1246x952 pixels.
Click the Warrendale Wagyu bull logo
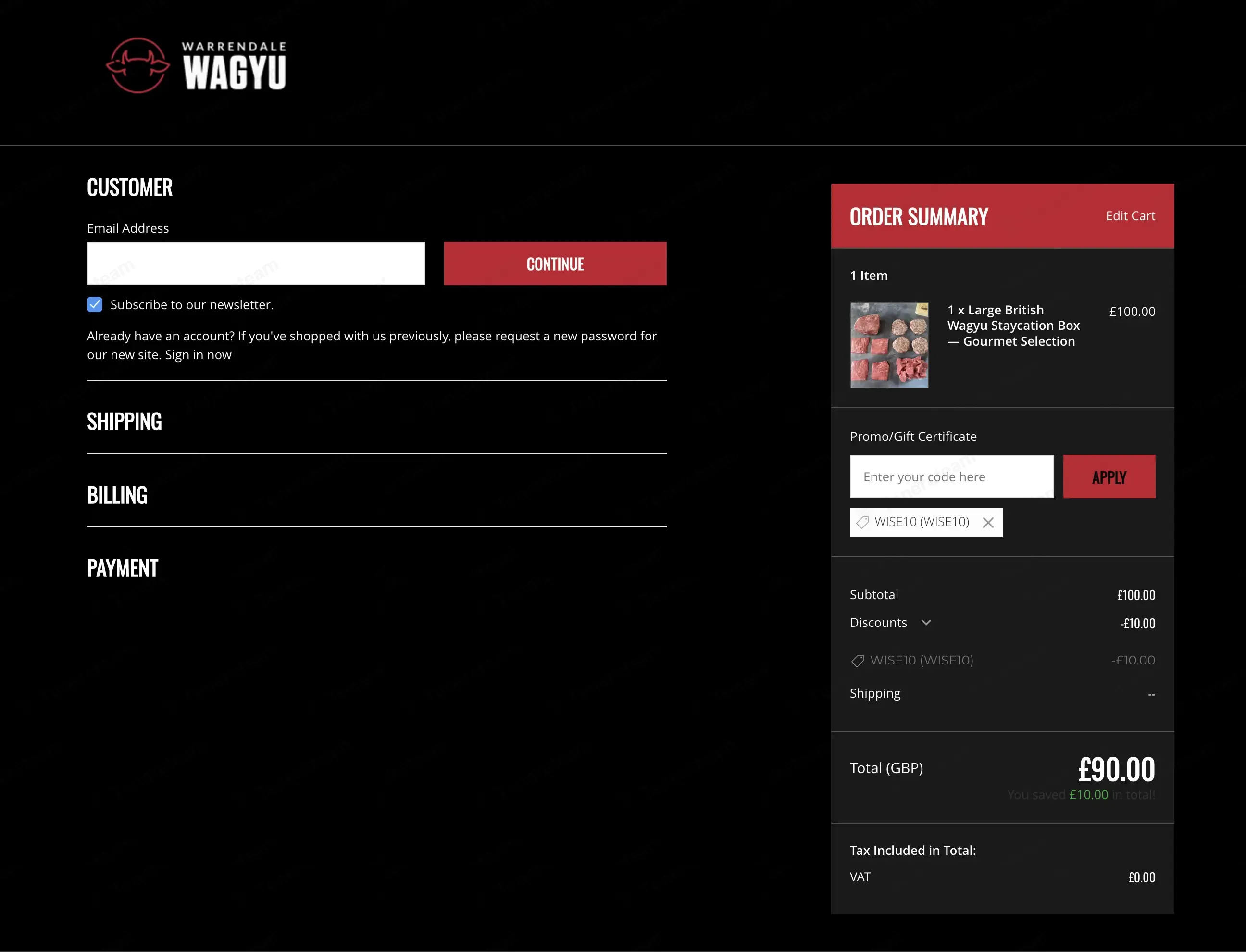[x=137, y=65]
